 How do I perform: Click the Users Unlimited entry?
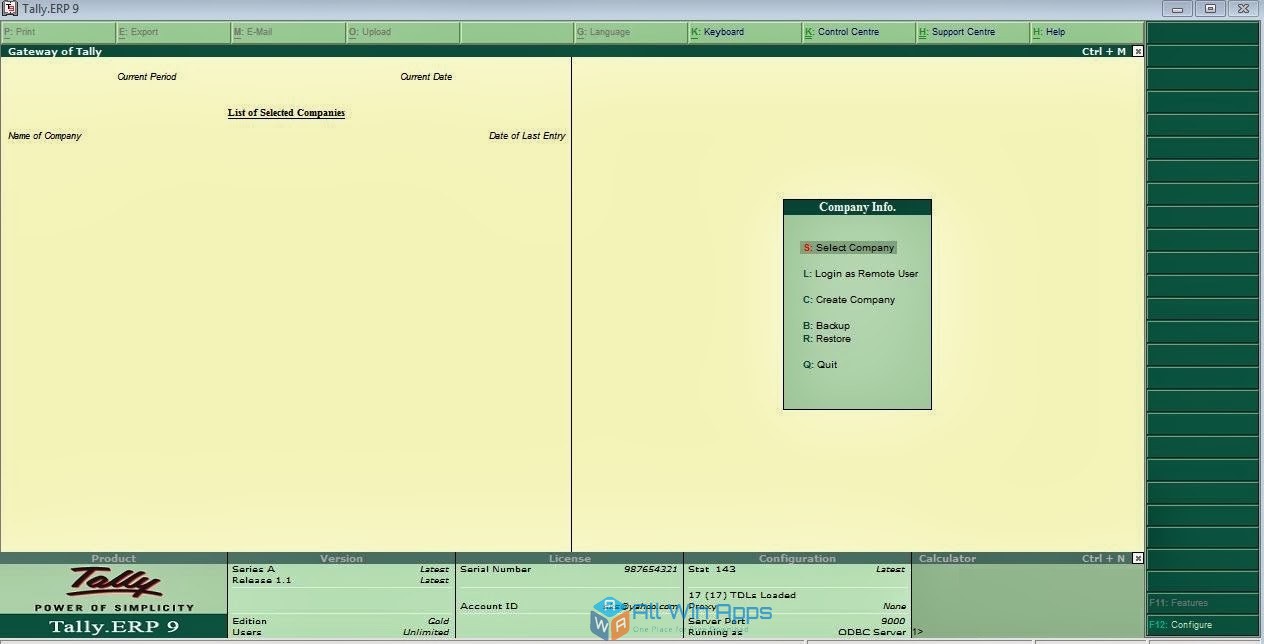pyautogui.click(x=340, y=632)
